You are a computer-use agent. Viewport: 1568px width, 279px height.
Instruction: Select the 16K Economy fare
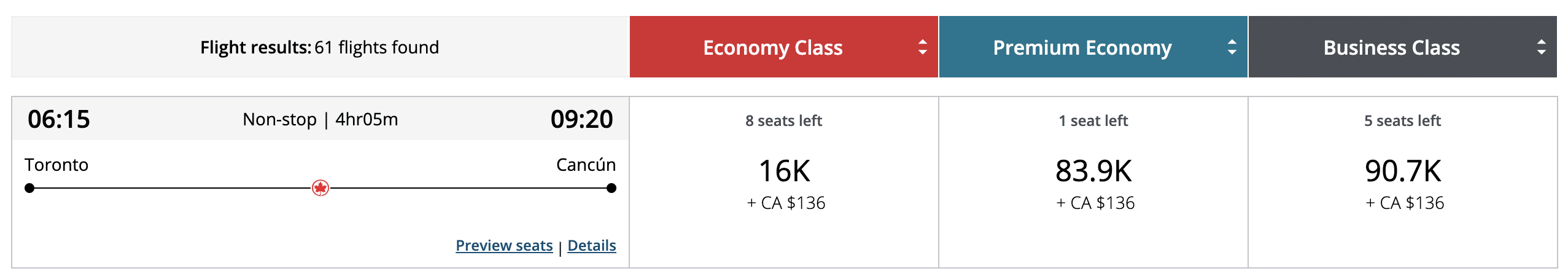click(x=785, y=171)
